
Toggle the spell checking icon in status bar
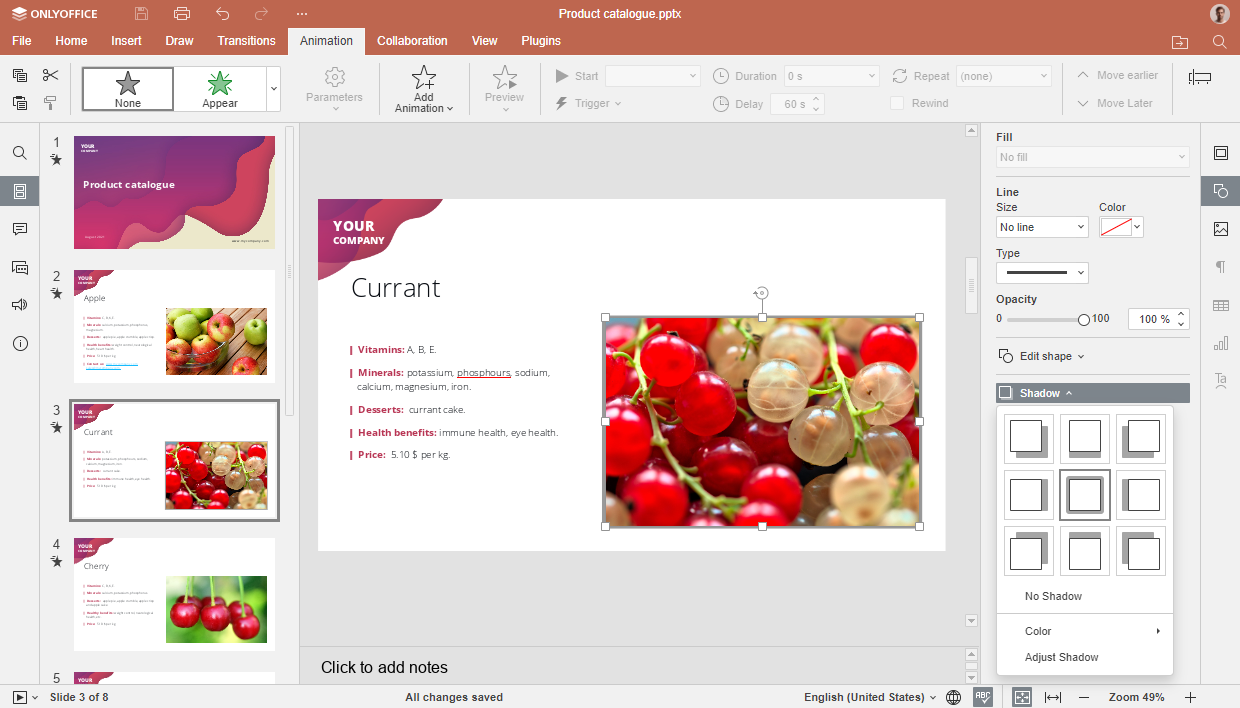click(983, 697)
